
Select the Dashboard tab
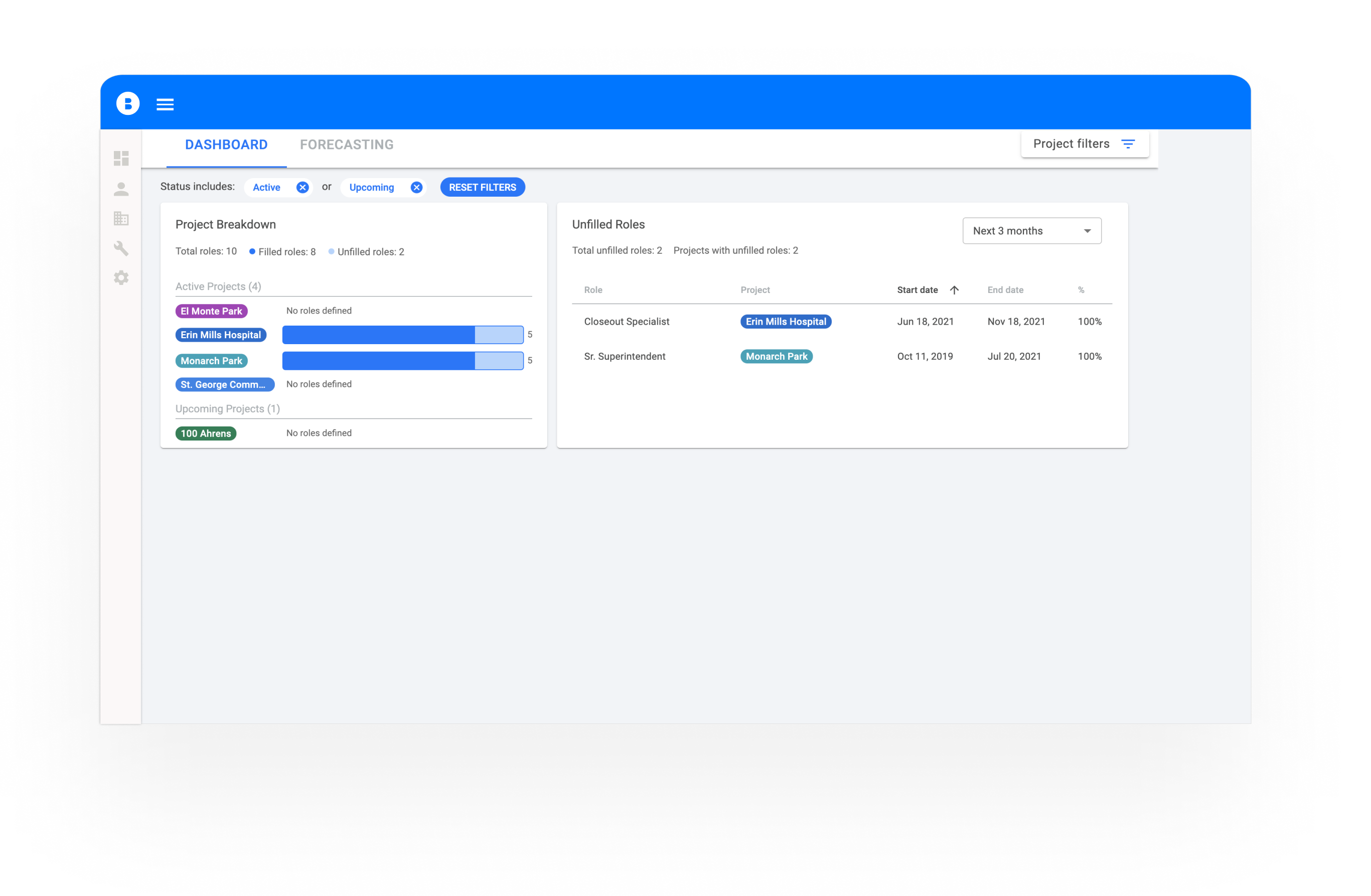pos(226,144)
